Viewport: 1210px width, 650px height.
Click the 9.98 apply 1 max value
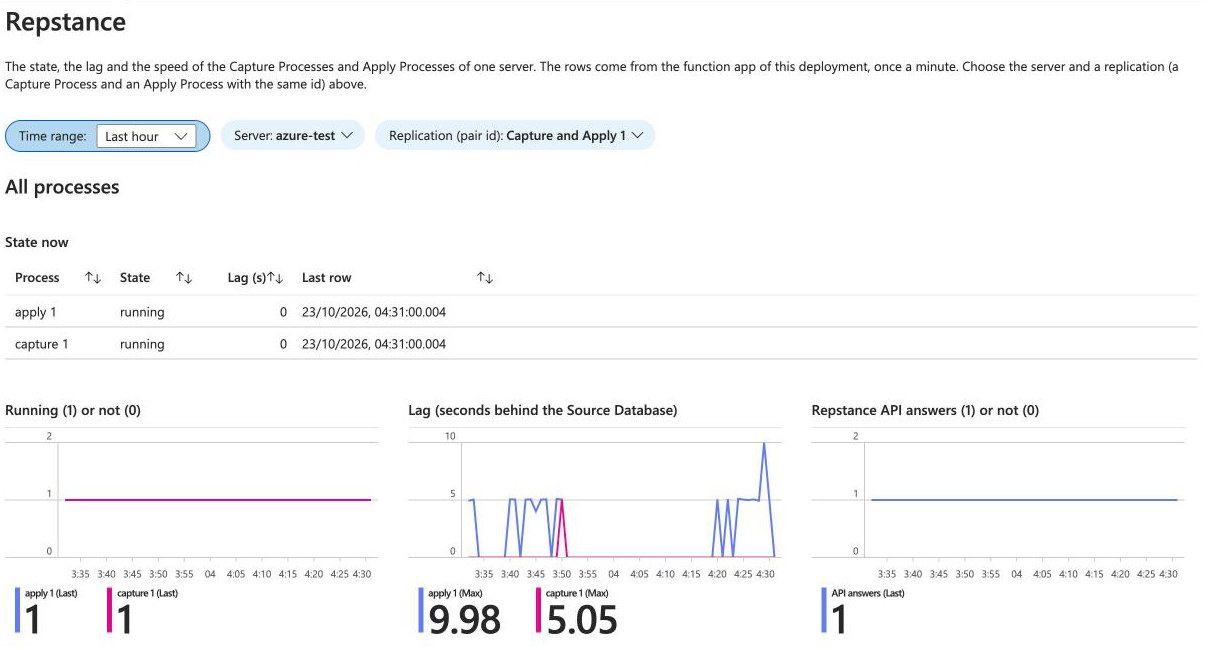pos(465,620)
